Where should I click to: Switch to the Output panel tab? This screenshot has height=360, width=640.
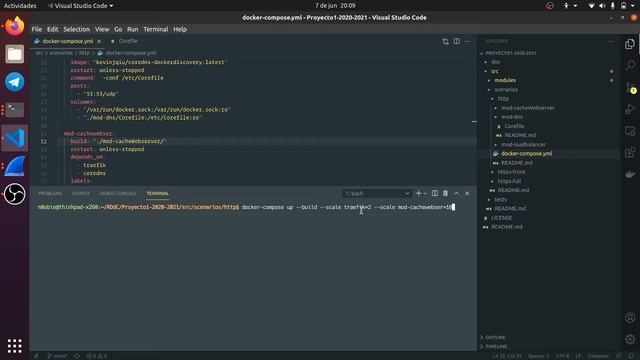pos(81,193)
